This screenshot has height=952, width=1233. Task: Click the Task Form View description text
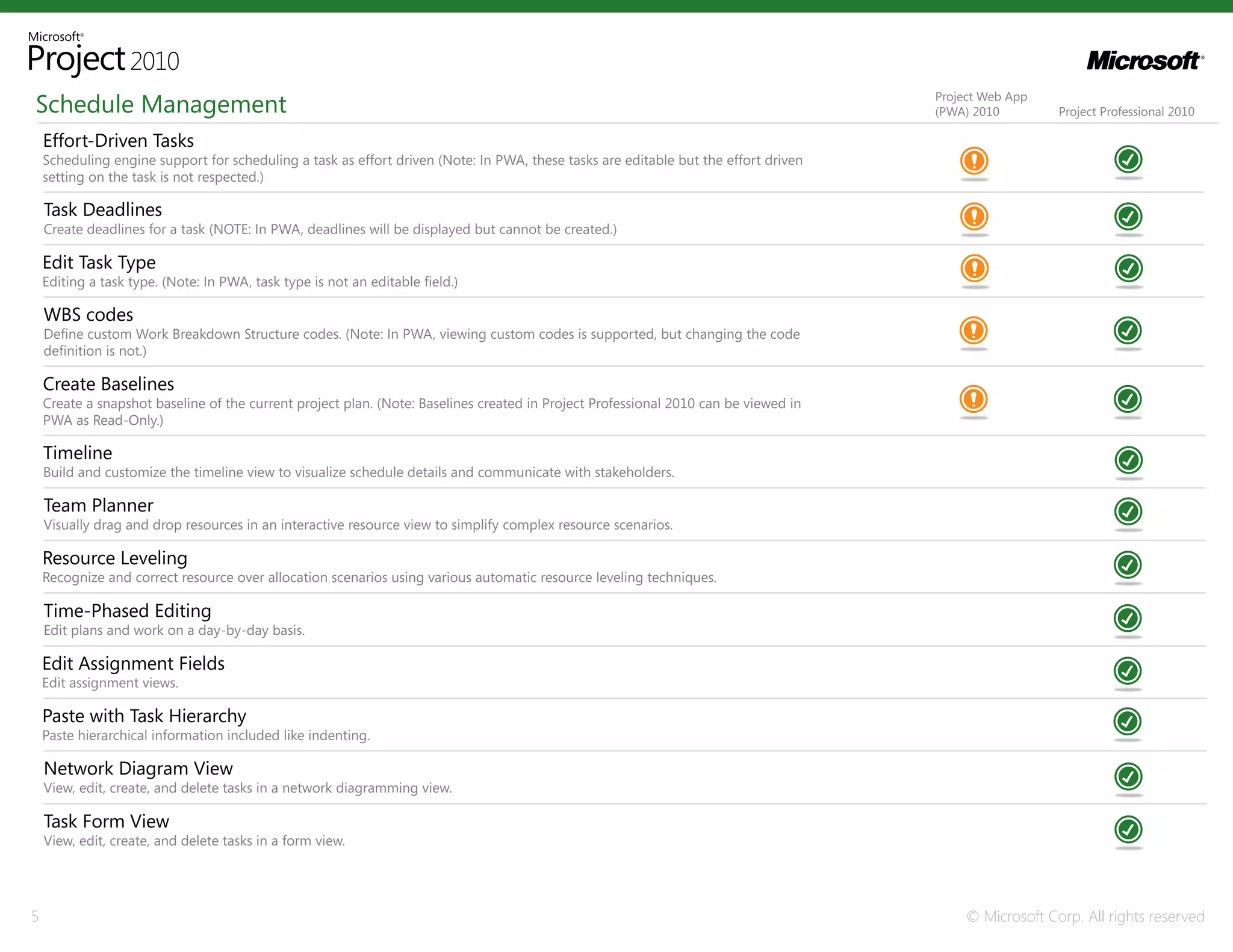pos(194,841)
